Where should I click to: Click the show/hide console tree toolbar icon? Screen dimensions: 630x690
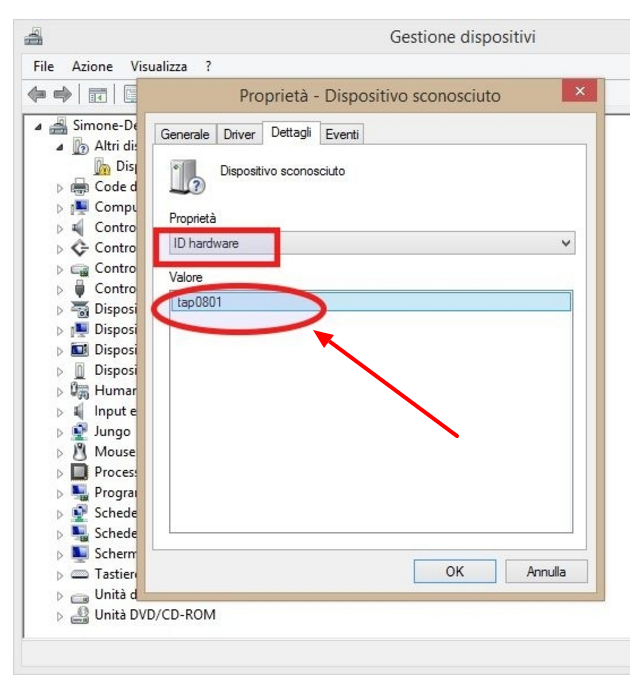(x=98, y=95)
